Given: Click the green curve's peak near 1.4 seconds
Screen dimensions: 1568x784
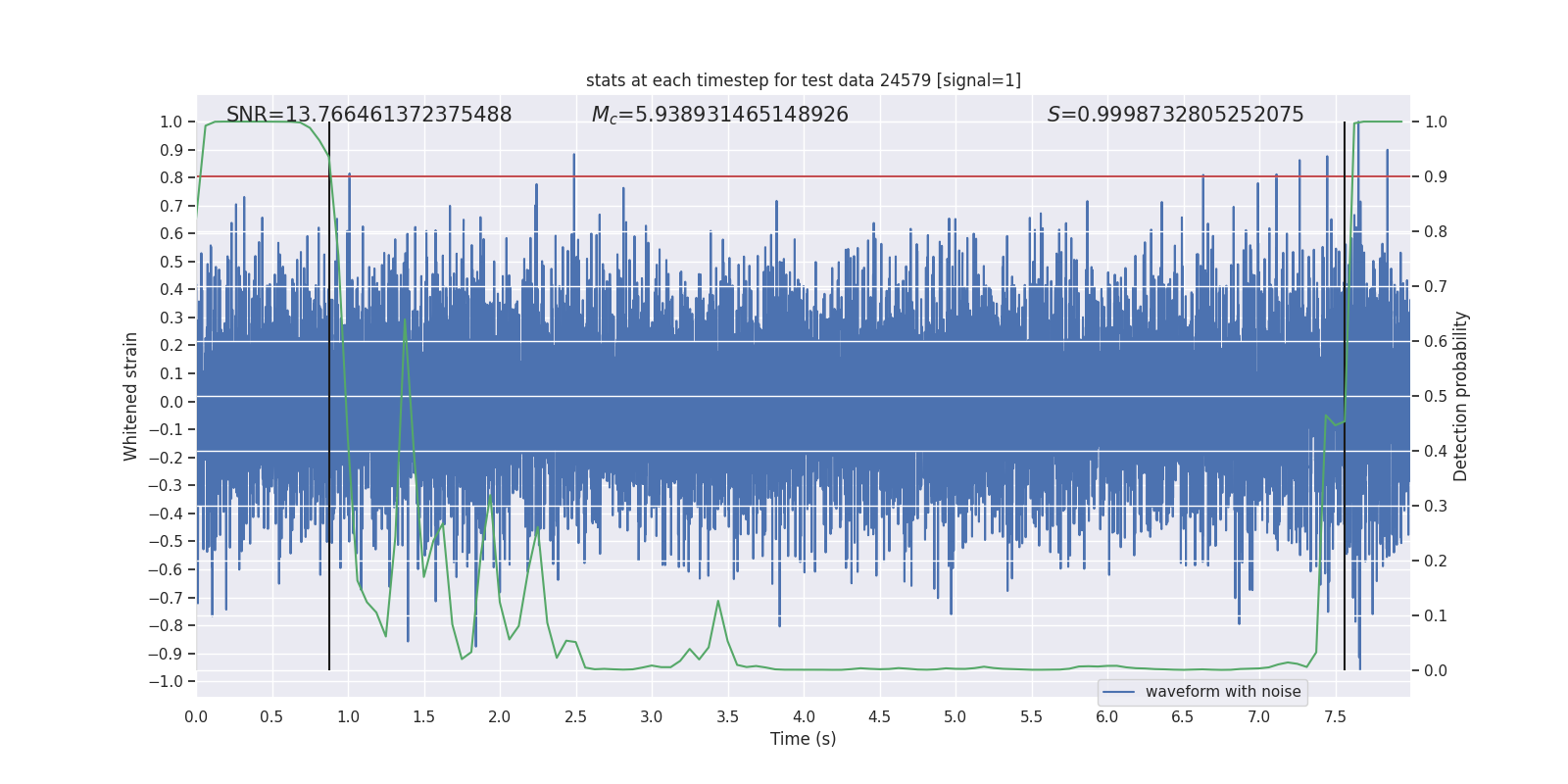Looking at the screenshot, I should [405, 319].
